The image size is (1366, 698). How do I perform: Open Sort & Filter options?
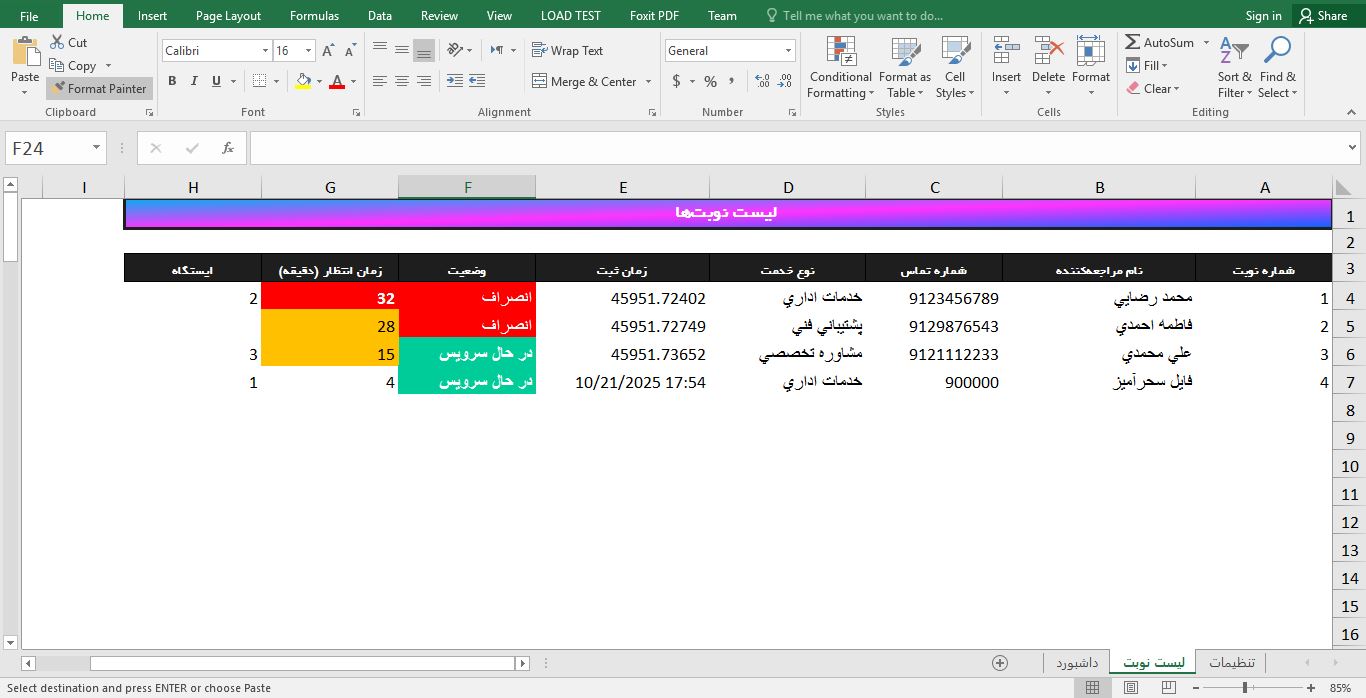[x=1234, y=68]
